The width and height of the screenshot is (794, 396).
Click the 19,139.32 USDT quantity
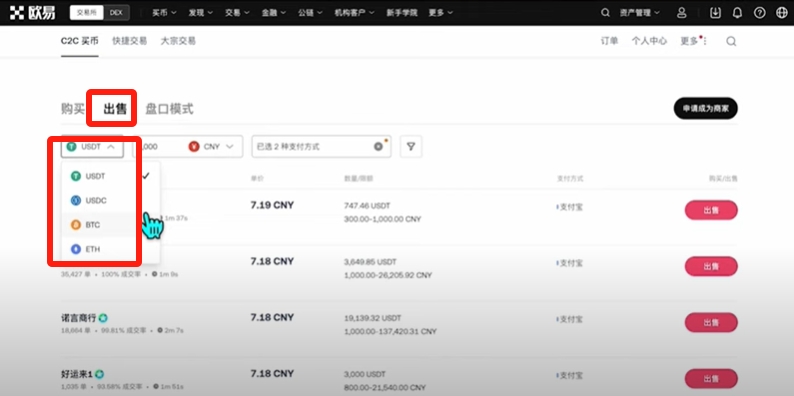pyautogui.click(x=372, y=319)
